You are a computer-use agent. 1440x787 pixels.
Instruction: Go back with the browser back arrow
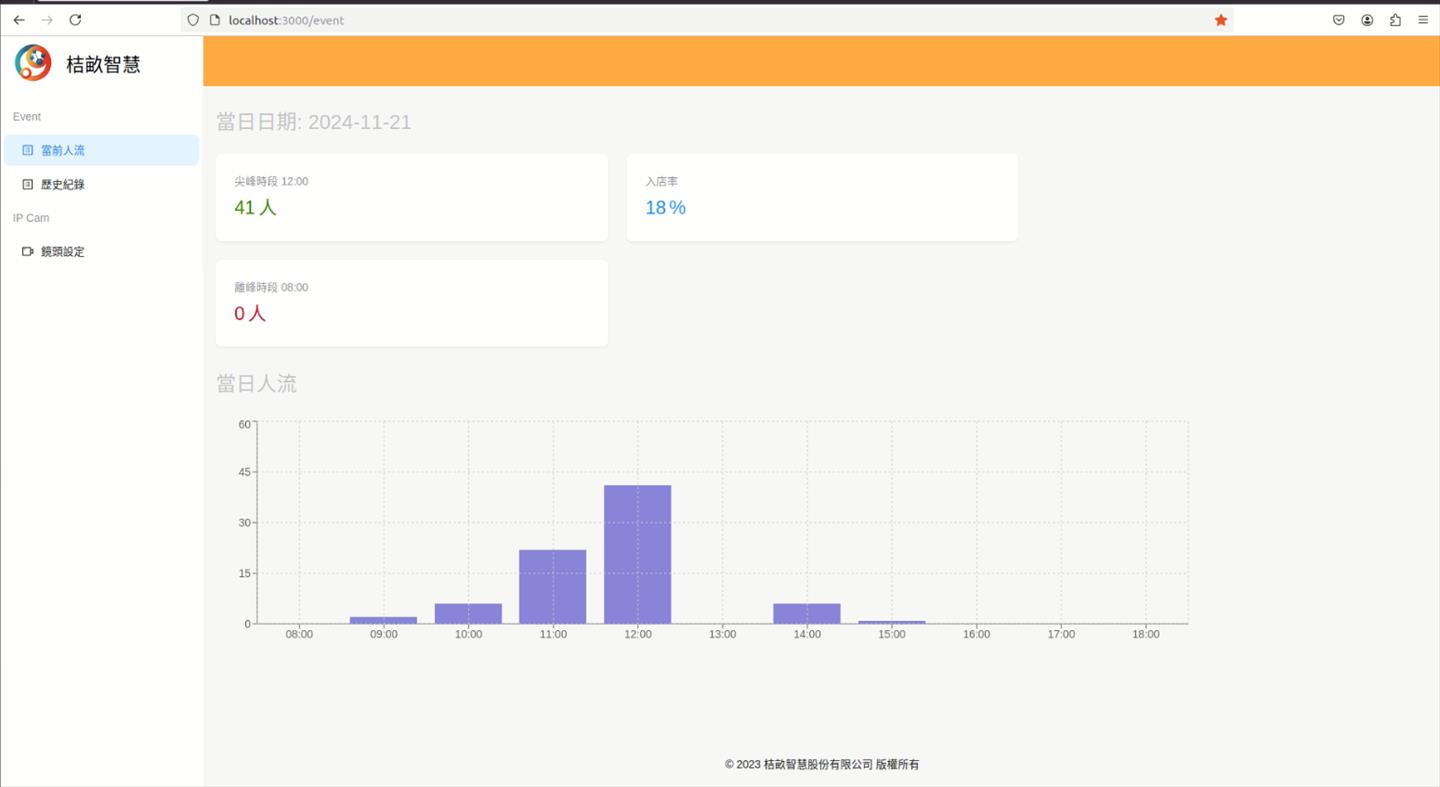[x=19, y=20]
